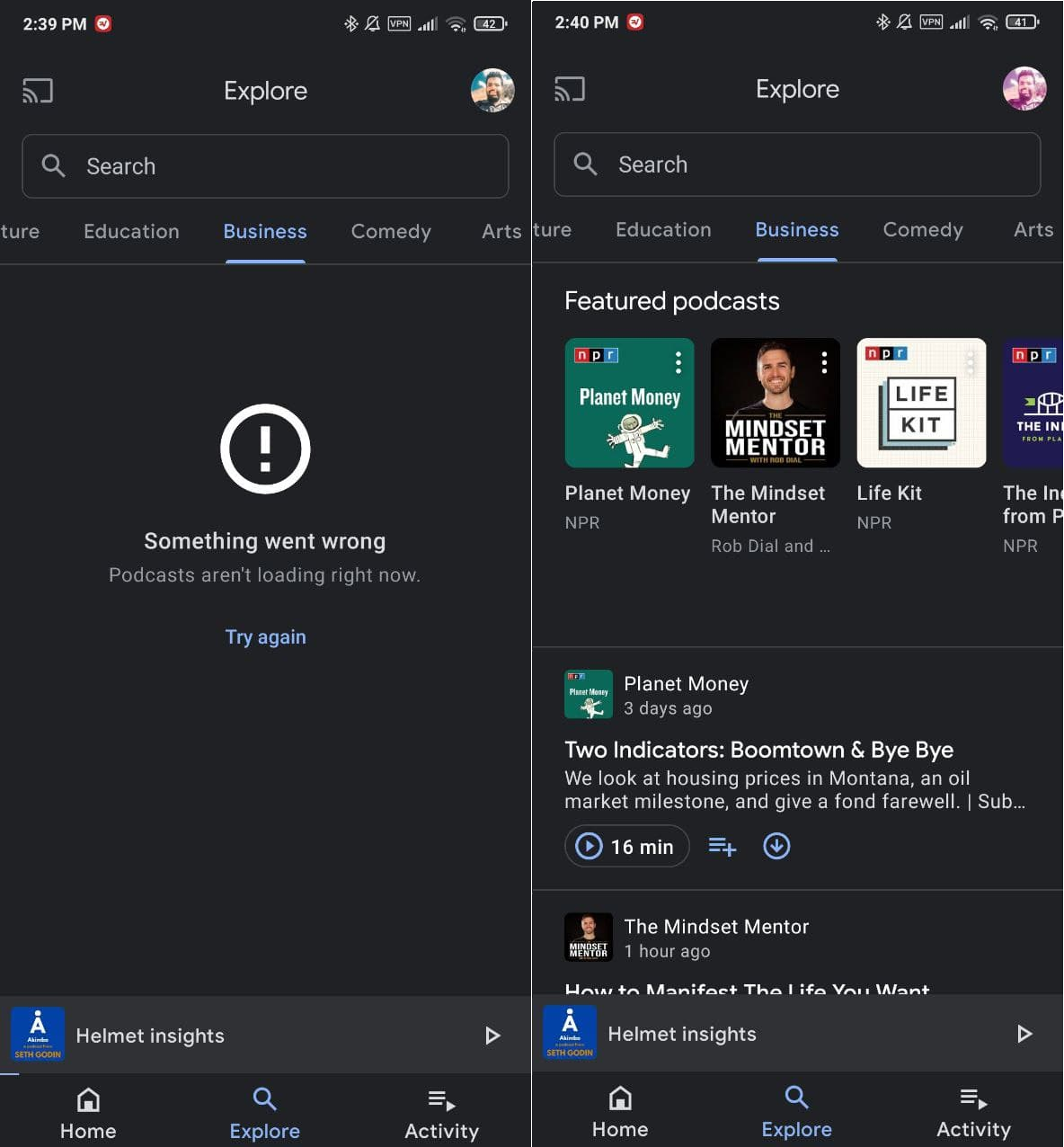Select Arts tab in right screen
Viewport: 1064px width, 1147px height.
pos(1033,230)
